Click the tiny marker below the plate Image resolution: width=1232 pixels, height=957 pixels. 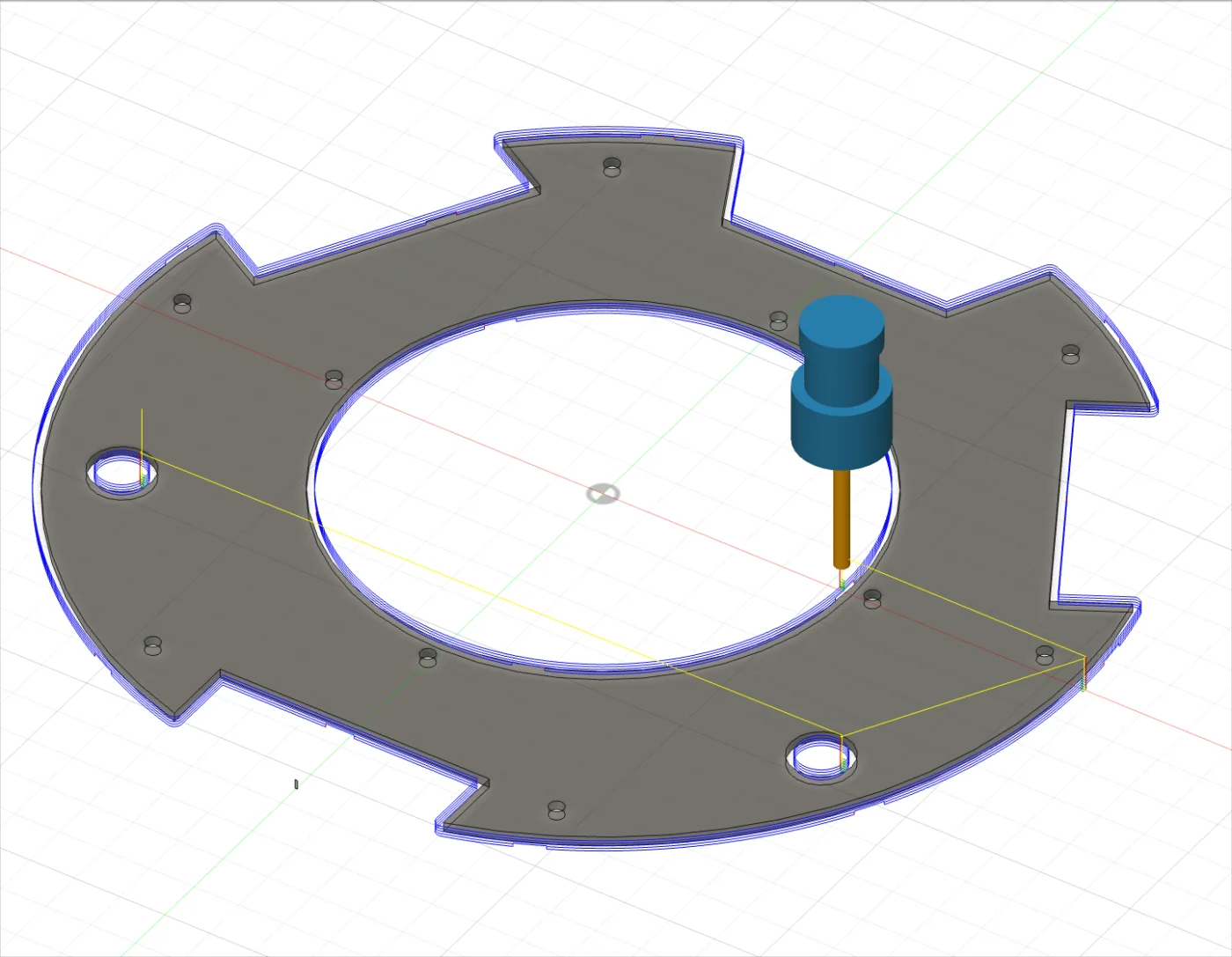point(297,784)
